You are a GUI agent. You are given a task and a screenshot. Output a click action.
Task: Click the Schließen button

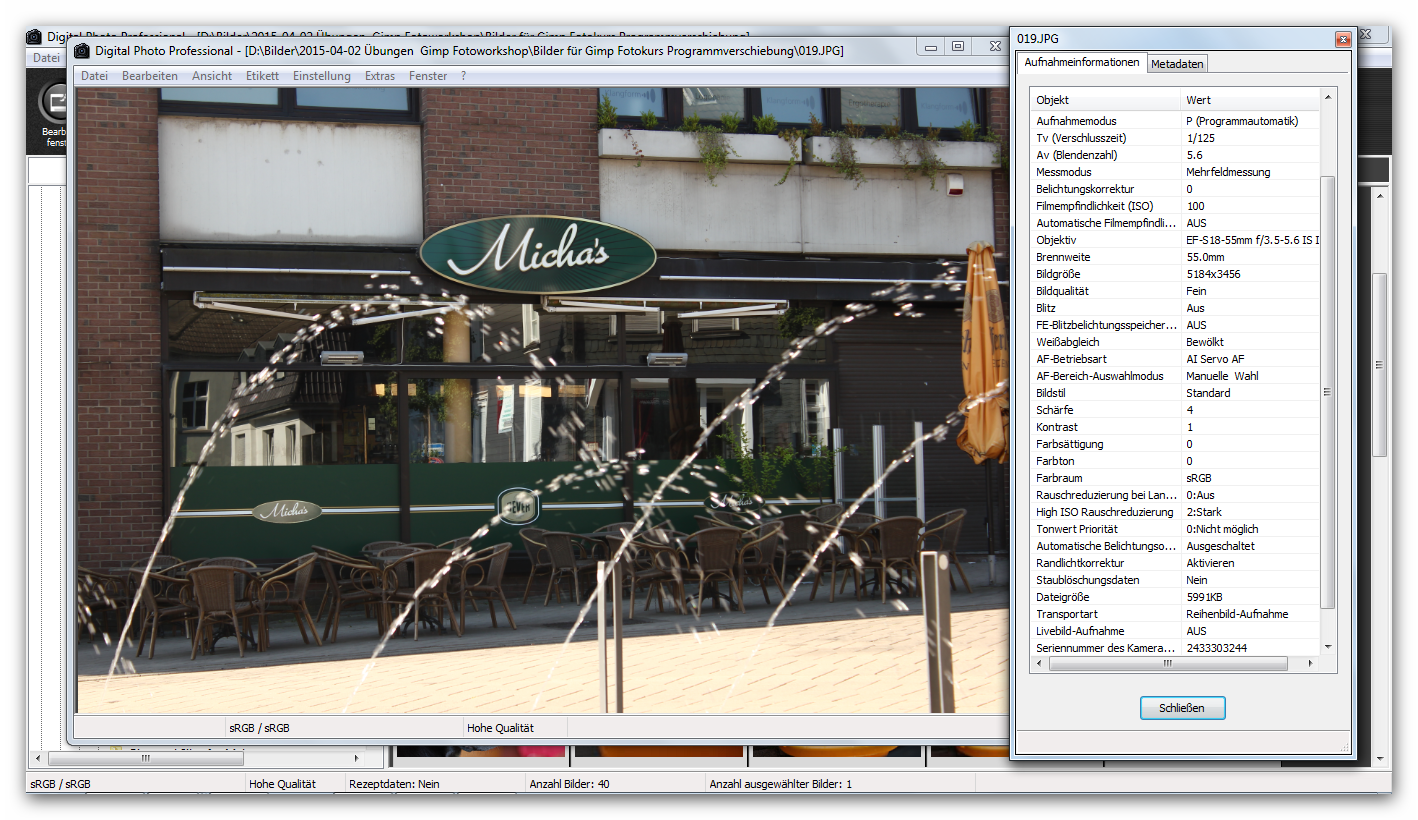1182,708
